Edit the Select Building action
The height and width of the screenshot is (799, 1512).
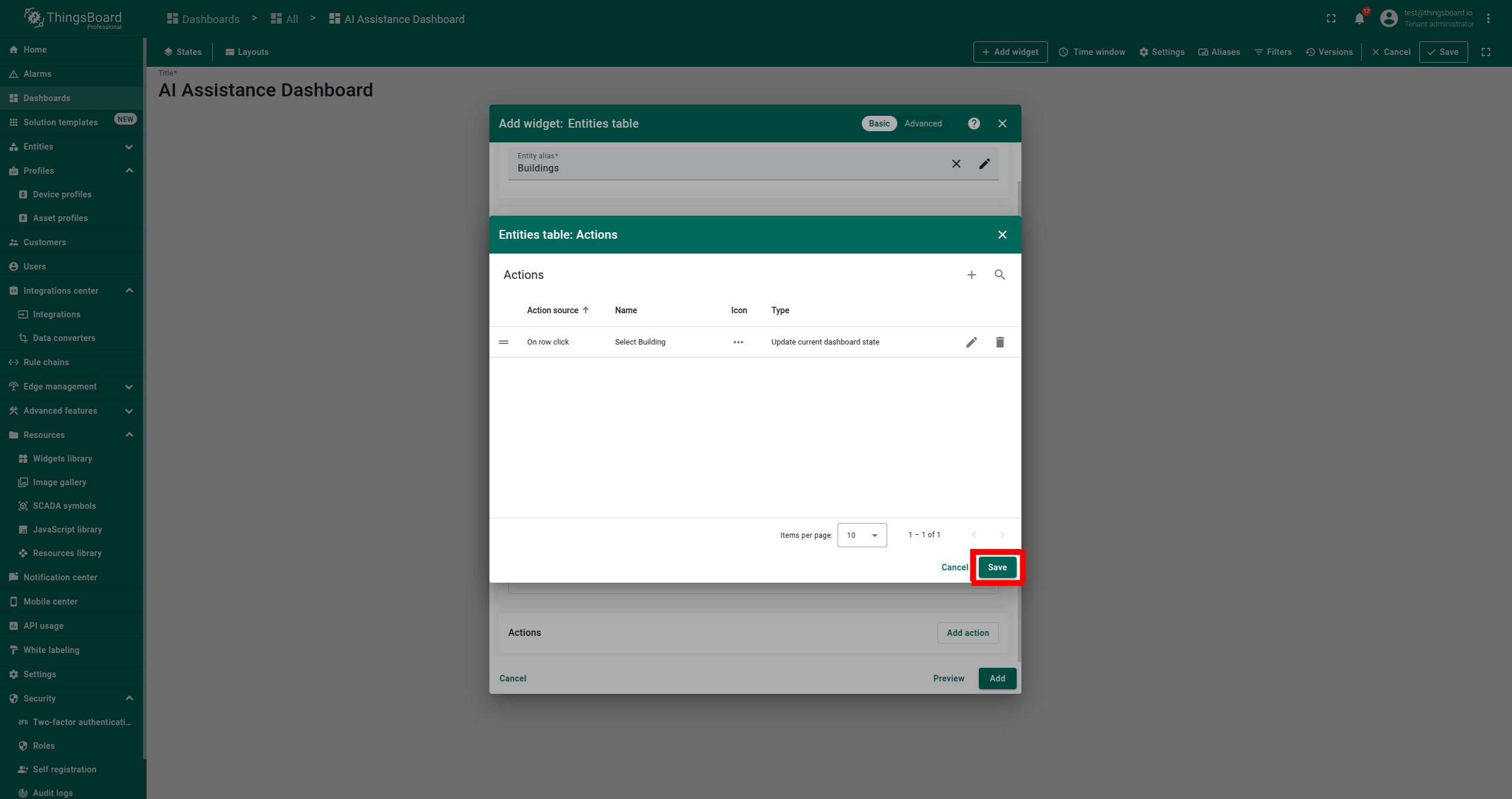coord(971,342)
